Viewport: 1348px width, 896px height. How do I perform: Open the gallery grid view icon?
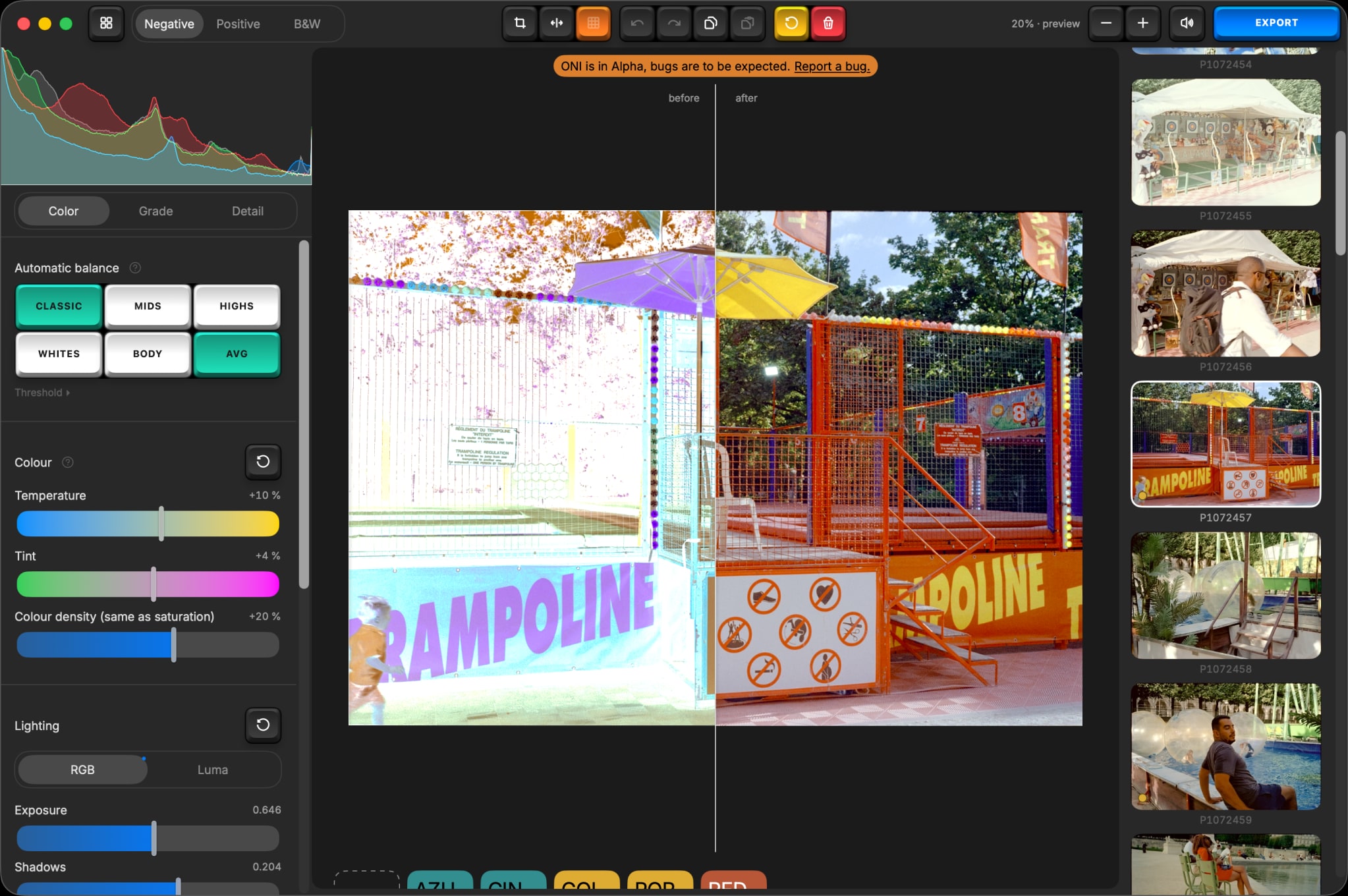[106, 23]
